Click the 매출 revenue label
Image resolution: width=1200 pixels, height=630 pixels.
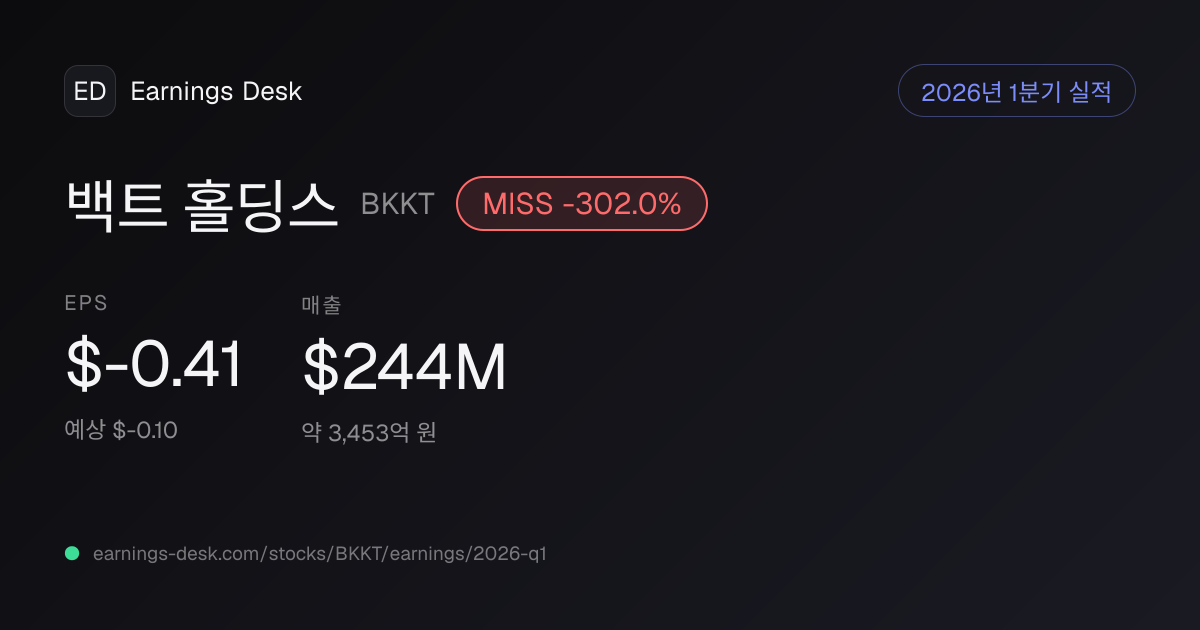(x=321, y=305)
